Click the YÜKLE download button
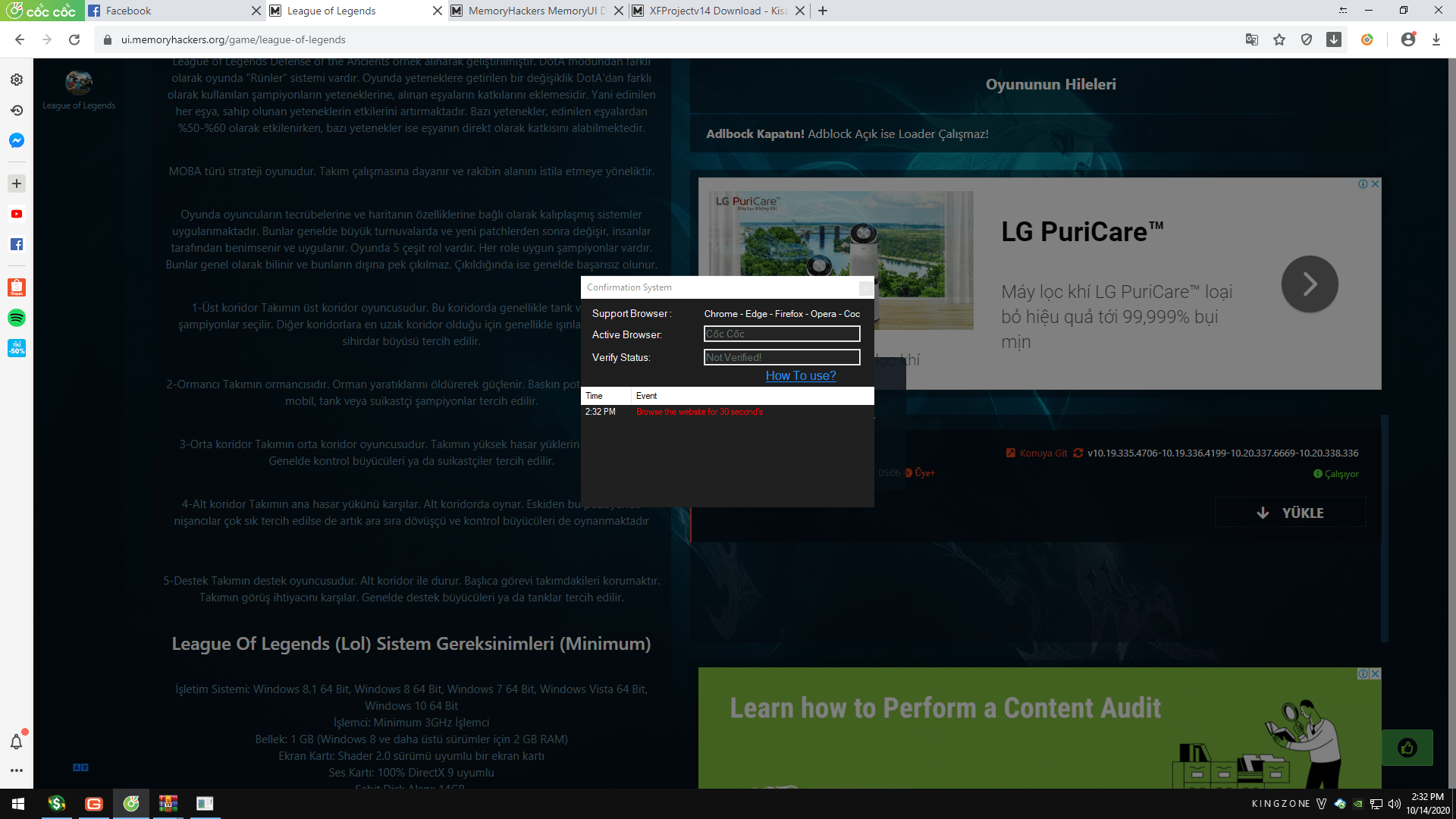Image resolution: width=1456 pixels, height=819 pixels. point(1291,513)
